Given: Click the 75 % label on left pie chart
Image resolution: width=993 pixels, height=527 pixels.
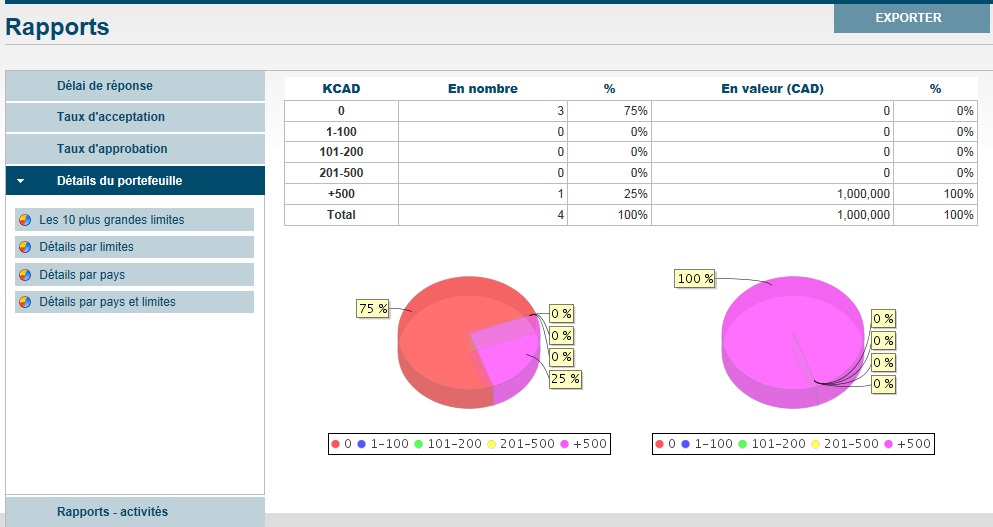Looking at the screenshot, I should click(x=373, y=308).
